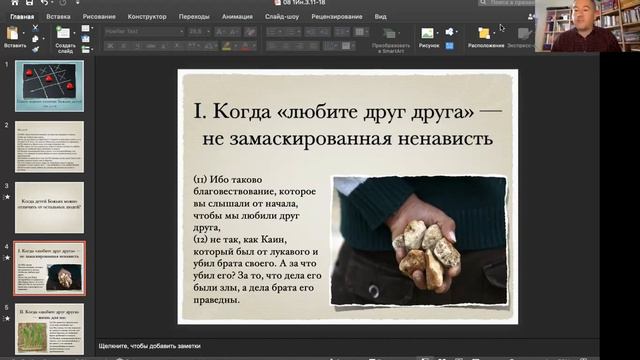Viewport: 640px width, 360px height.
Task: Click the blue Text Box icon
Action: point(449,46)
